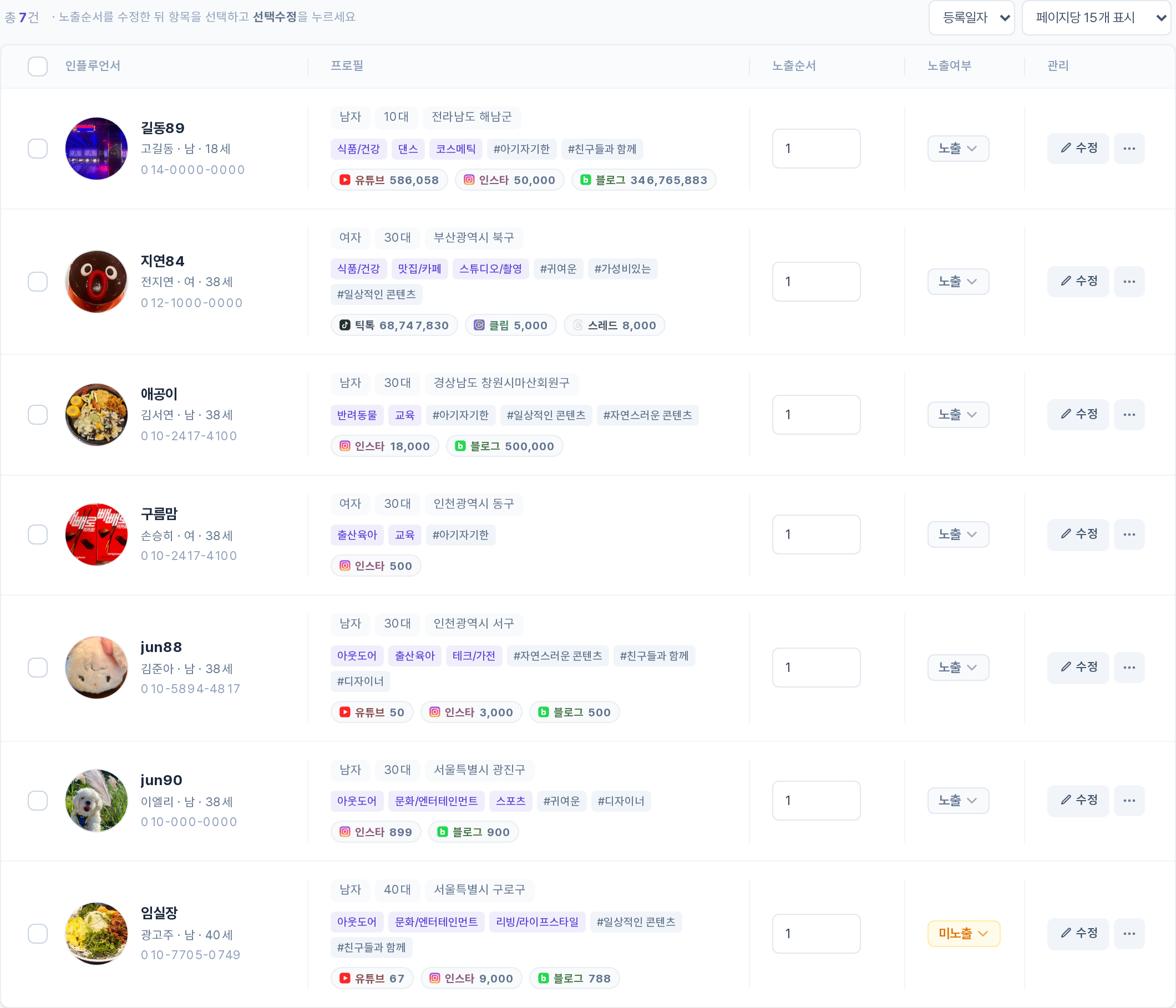Open the more options menu for 임실장
The image size is (1176, 1008).
pos(1129,934)
